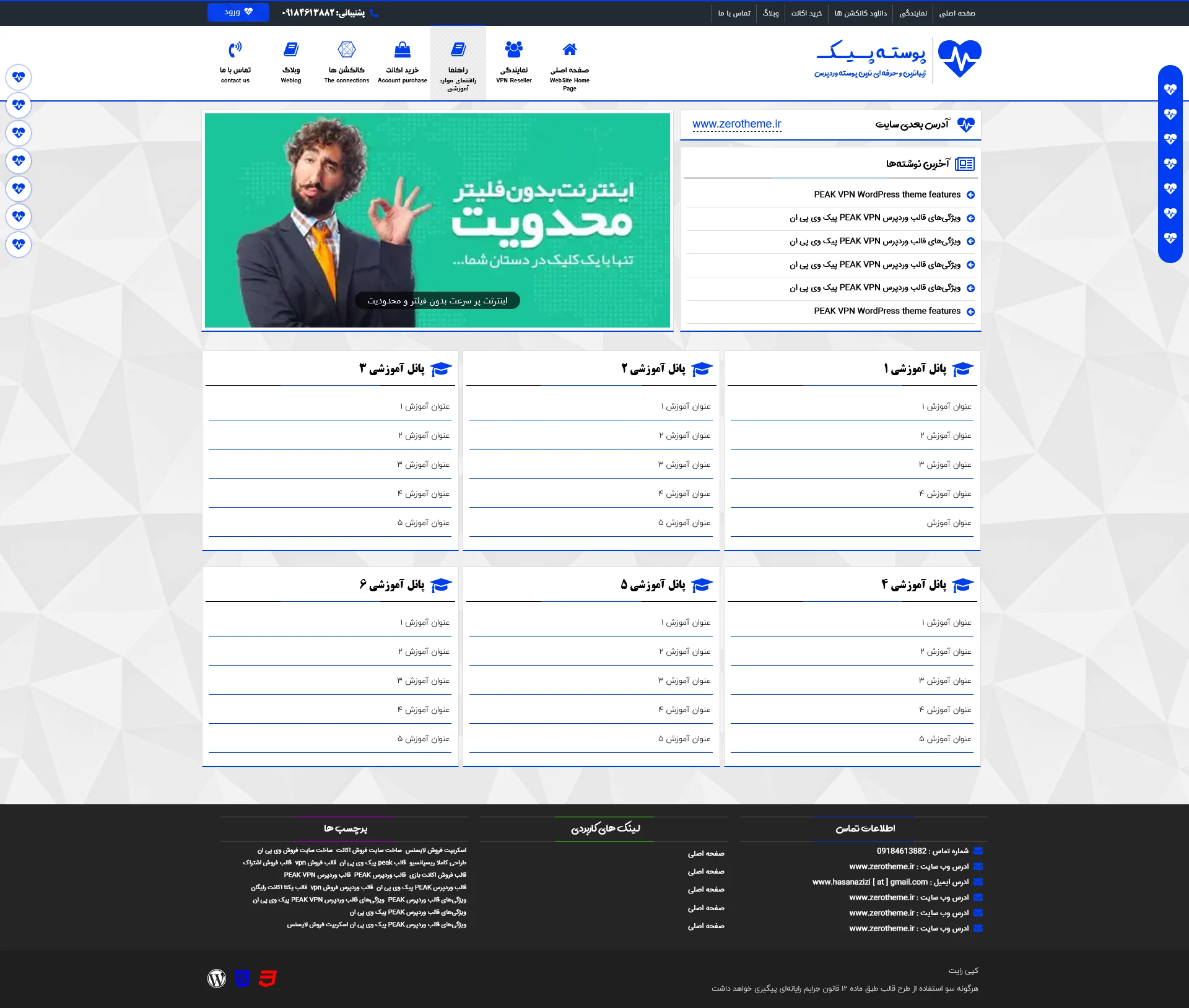Image resolution: width=1189 pixels, height=1008 pixels.
Task: Click the heart pulse site logo
Action: [x=959, y=59]
